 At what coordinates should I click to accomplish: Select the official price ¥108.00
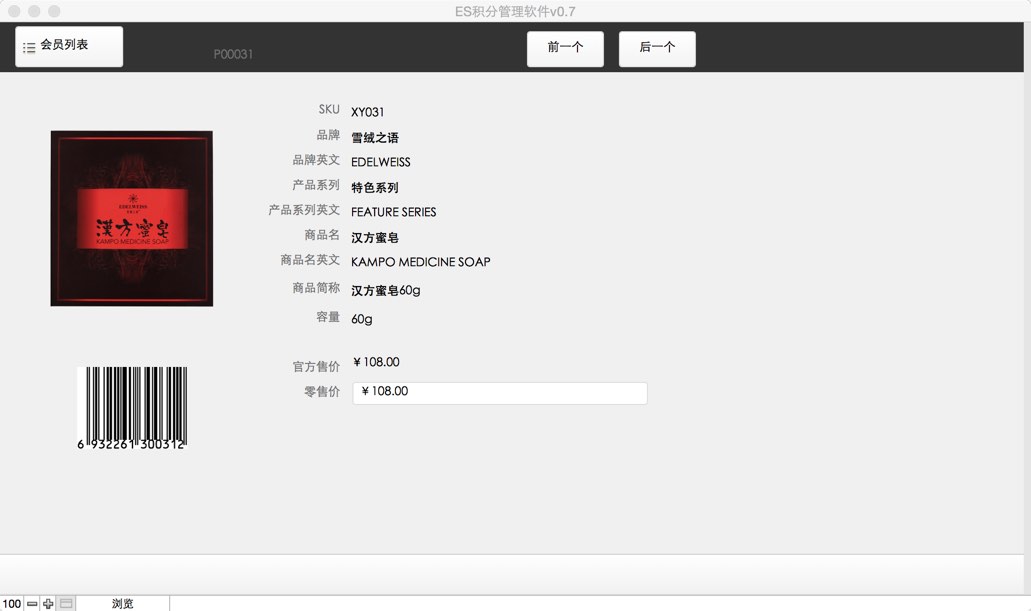[x=376, y=362]
